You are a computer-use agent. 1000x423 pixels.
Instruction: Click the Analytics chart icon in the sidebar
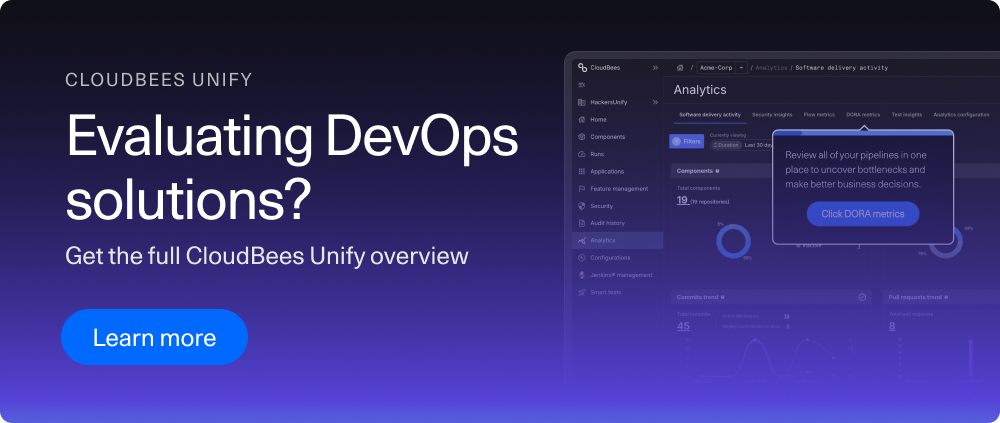point(582,241)
